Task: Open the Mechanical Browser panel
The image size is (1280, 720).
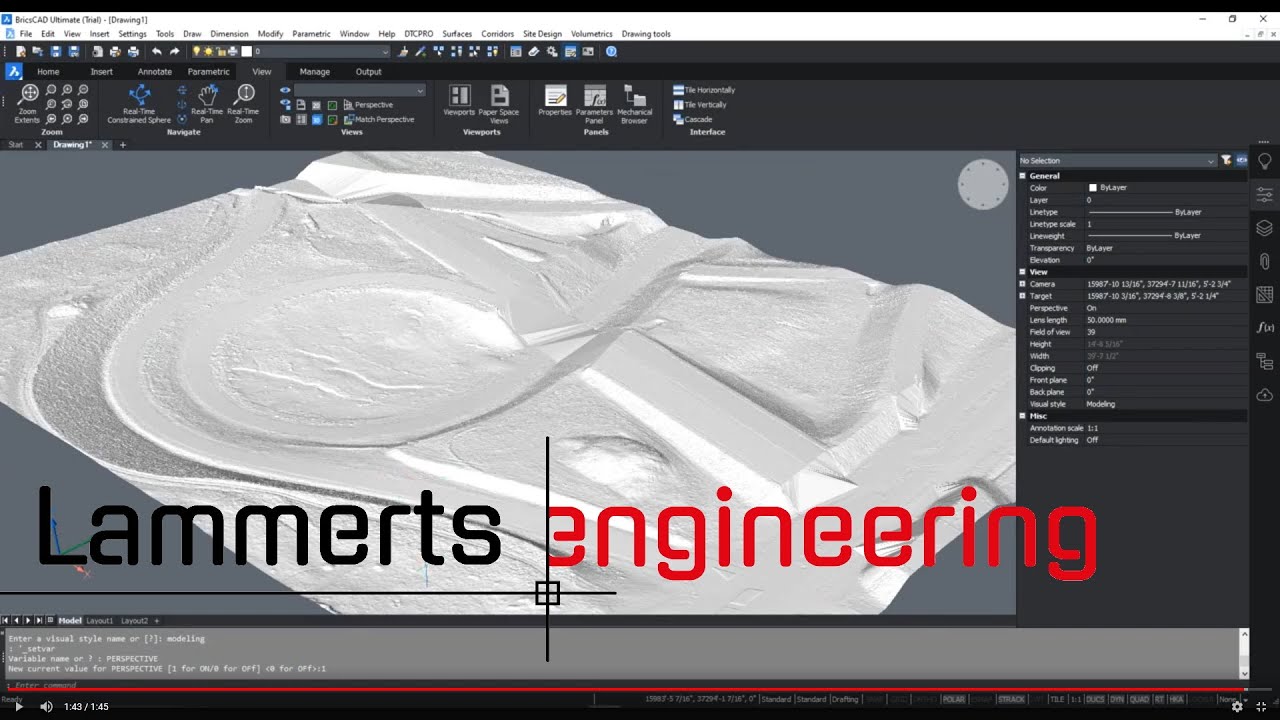Action: coord(635,104)
